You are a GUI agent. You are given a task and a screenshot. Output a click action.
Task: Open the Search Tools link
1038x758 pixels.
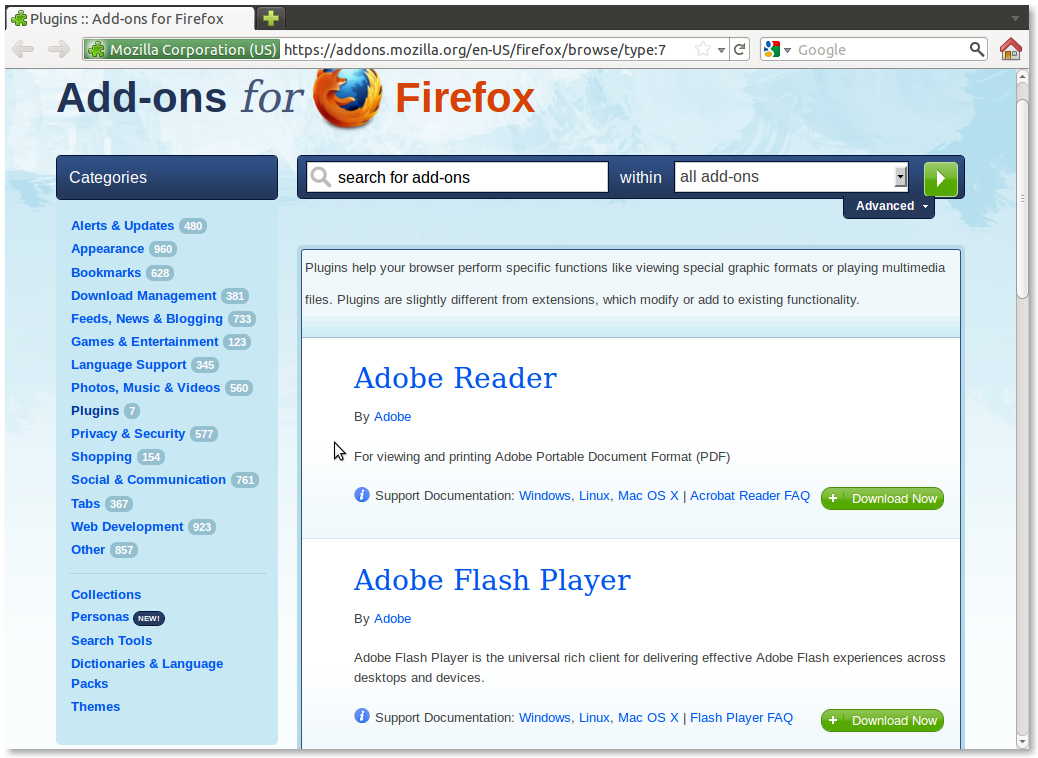(111, 641)
